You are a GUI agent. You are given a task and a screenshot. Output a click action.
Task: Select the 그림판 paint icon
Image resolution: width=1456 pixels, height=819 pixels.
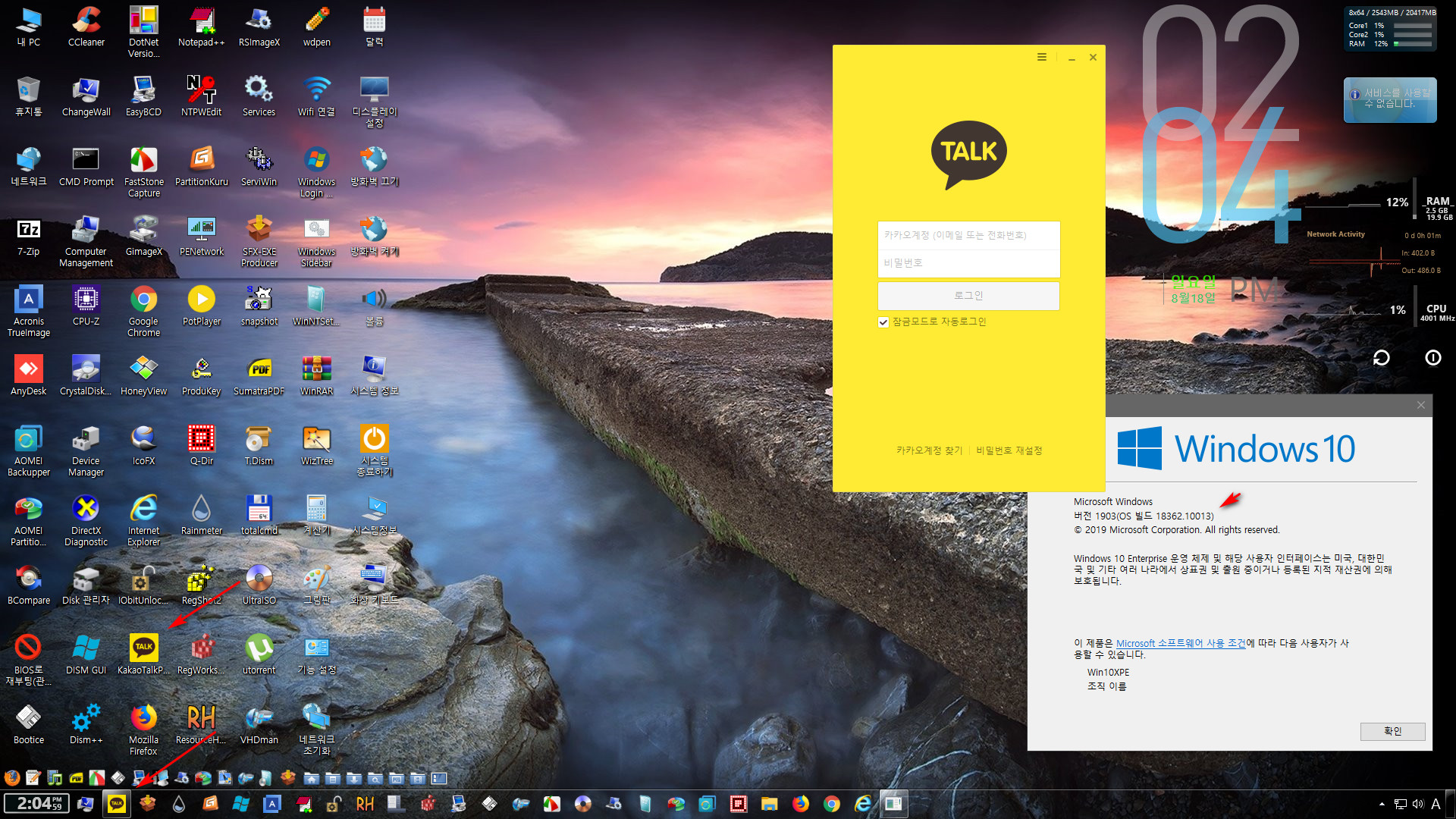(x=316, y=585)
